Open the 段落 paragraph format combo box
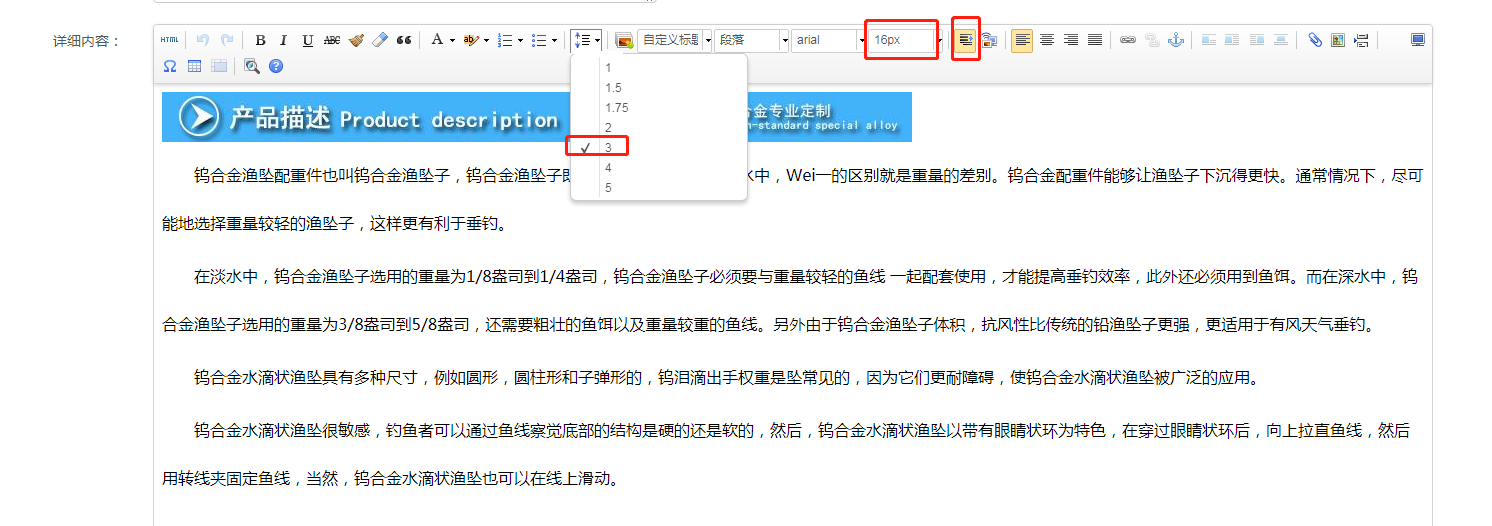This screenshot has width=1492, height=526. pyautogui.click(x=753, y=40)
